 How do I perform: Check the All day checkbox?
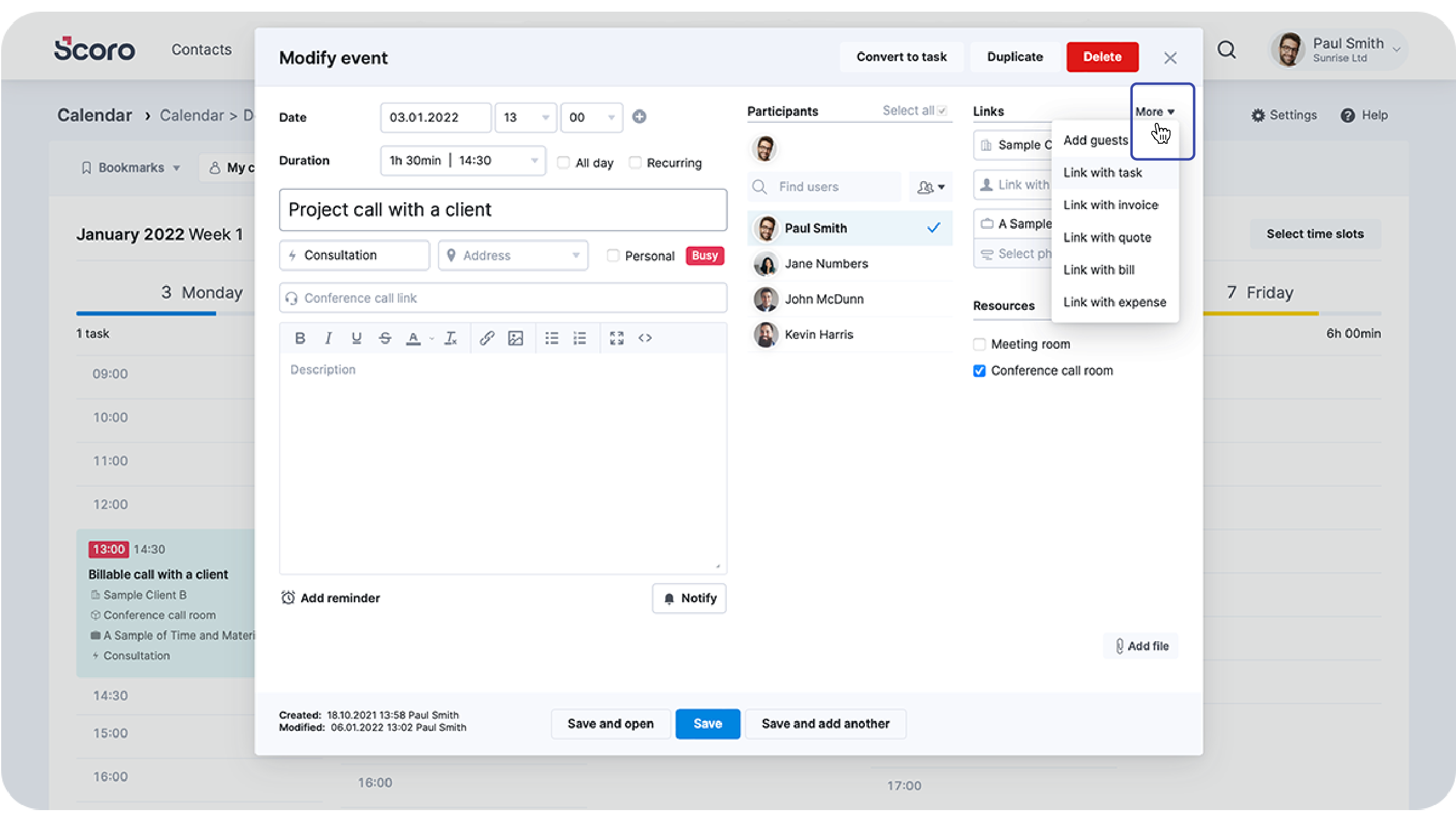click(563, 162)
